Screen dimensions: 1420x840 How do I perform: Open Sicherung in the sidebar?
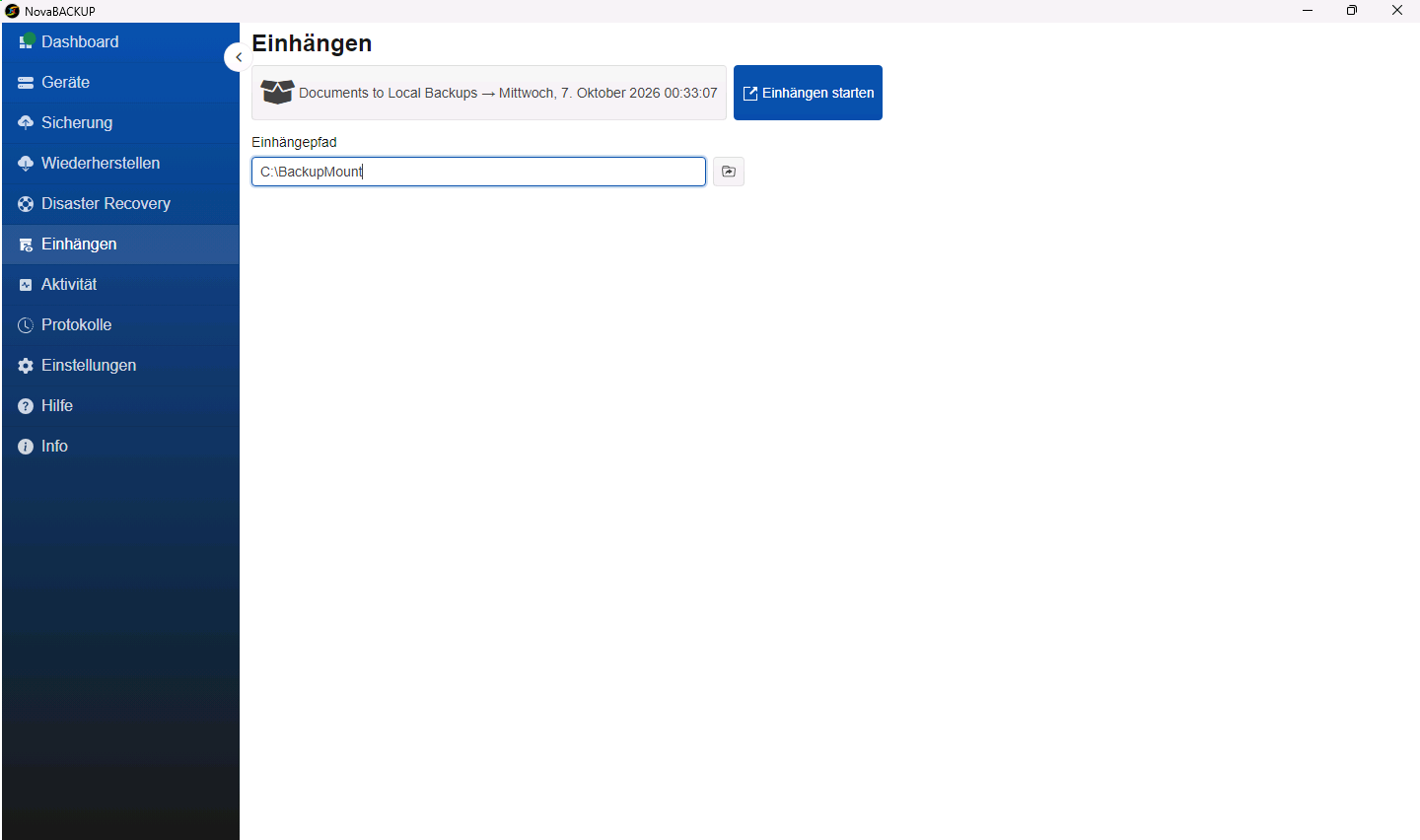pos(120,123)
